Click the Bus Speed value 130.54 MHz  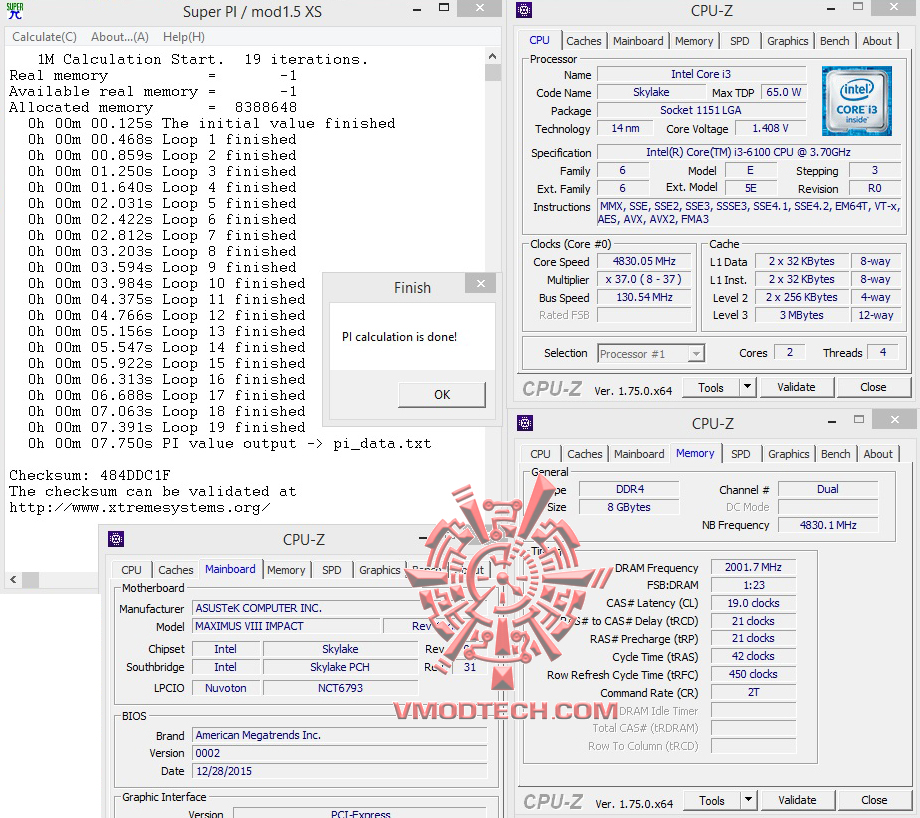[x=644, y=298]
